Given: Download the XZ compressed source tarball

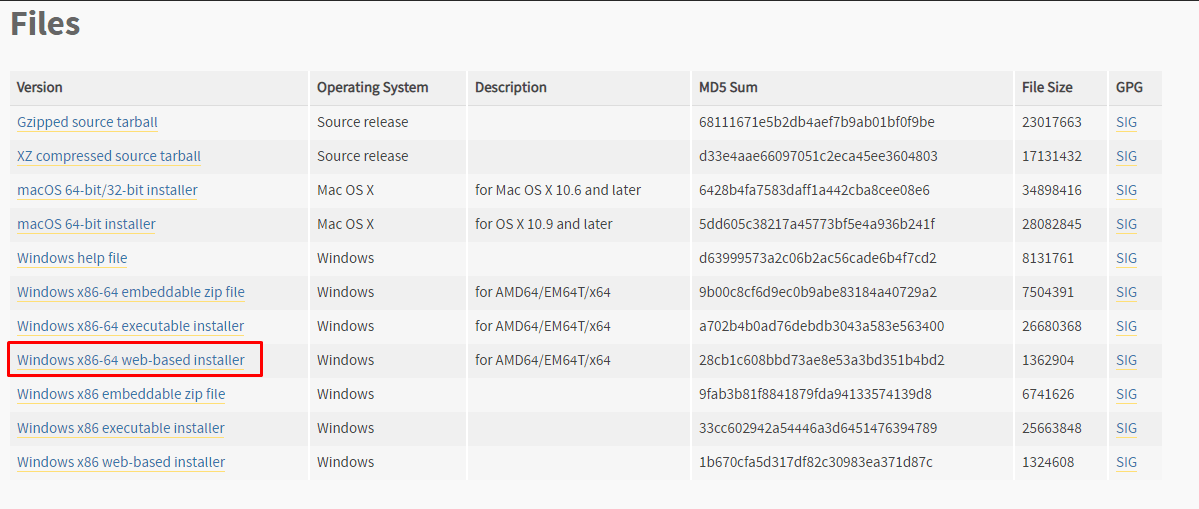Looking at the screenshot, I should point(109,156).
